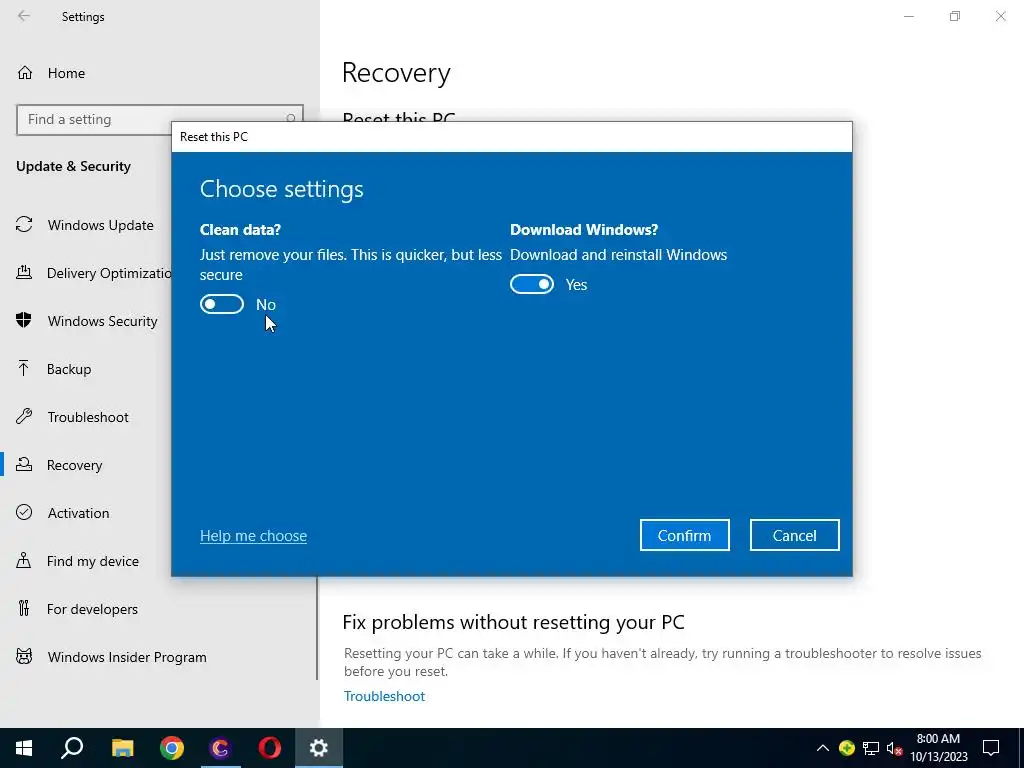This screenshot has height=768, width=1024.
Task: Open Find my device settings
Action: (x=93, y=561)
